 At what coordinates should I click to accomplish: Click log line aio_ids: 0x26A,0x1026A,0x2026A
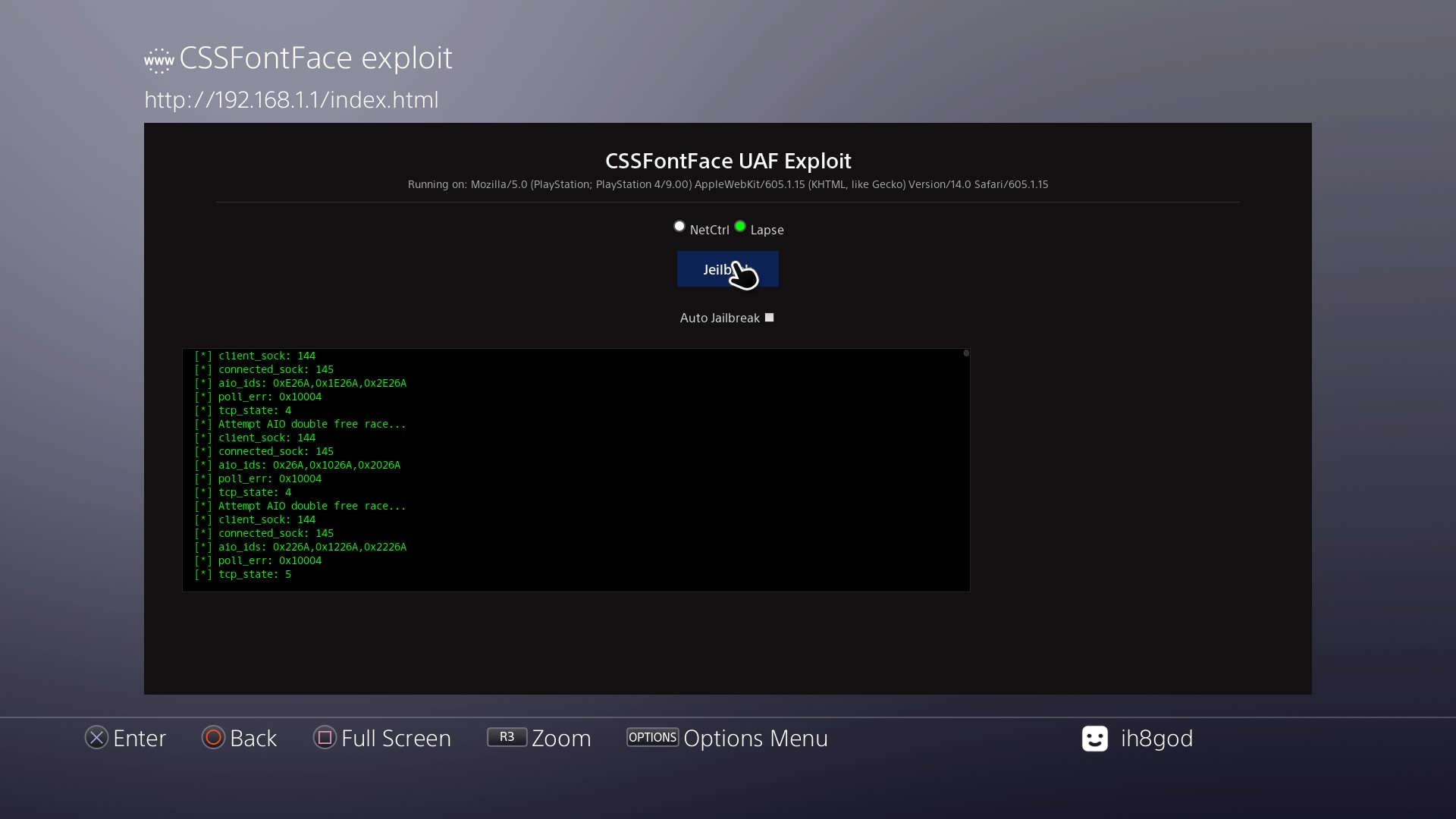[x=297, y=465]
